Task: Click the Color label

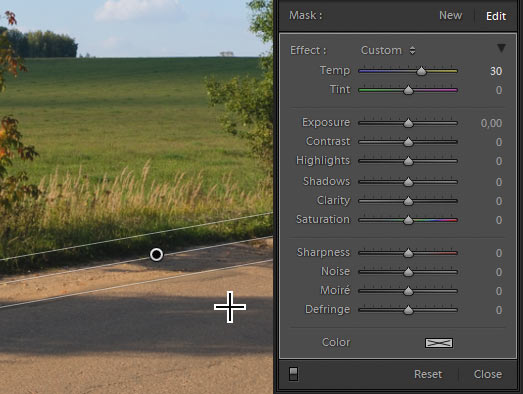Action: 336,342
